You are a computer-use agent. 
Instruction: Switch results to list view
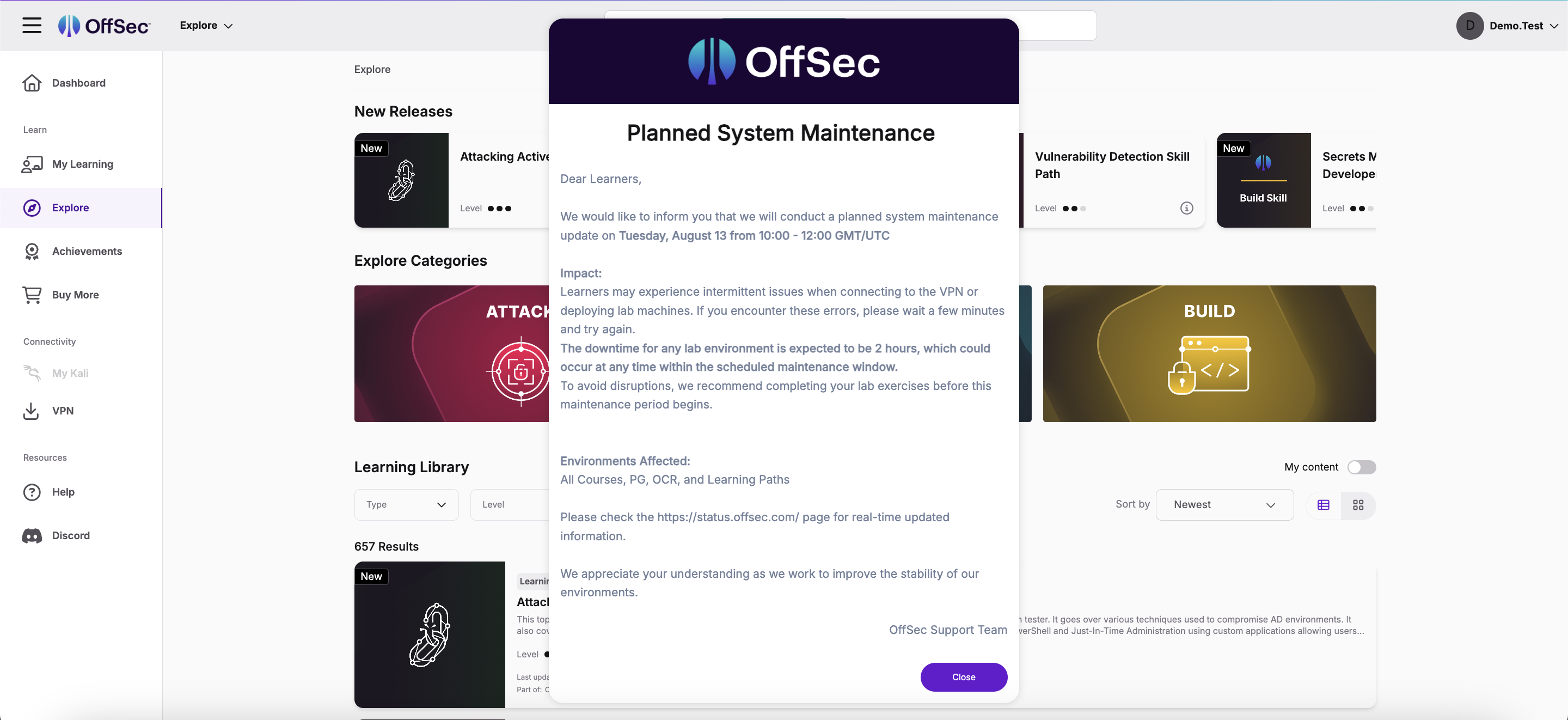click(x=1322, y=504)
